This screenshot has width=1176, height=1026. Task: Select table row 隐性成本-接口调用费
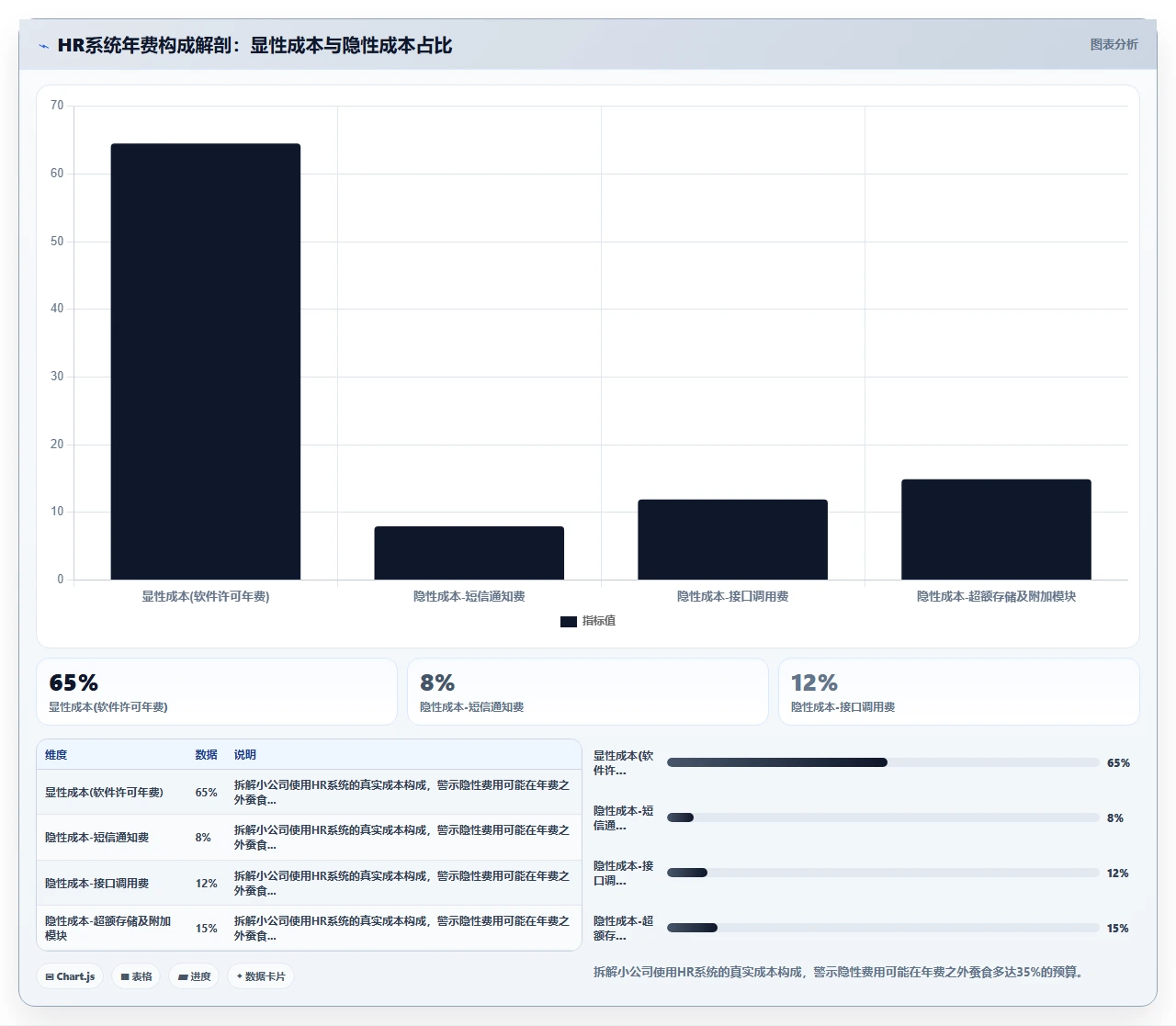pos(309,883)
